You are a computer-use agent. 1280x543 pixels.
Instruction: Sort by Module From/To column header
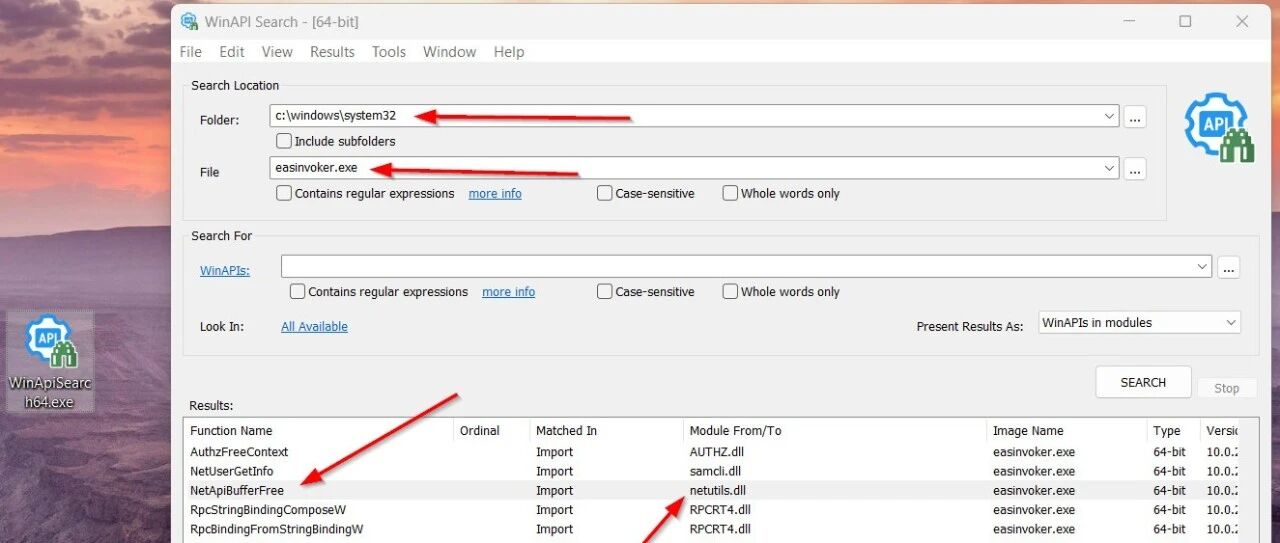[834, 430]
